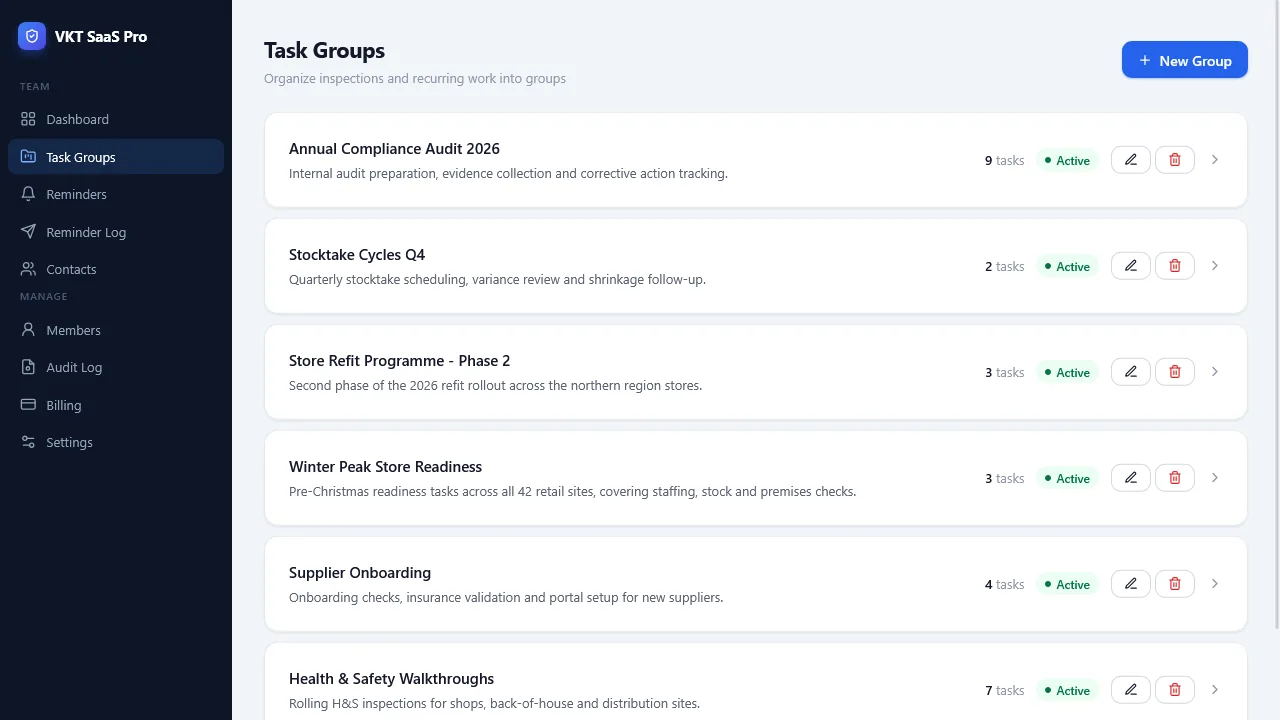Open Health & Safety Walkthroughs title
The width and height of the screenshot is (1280, 720).
pos(391,679)
